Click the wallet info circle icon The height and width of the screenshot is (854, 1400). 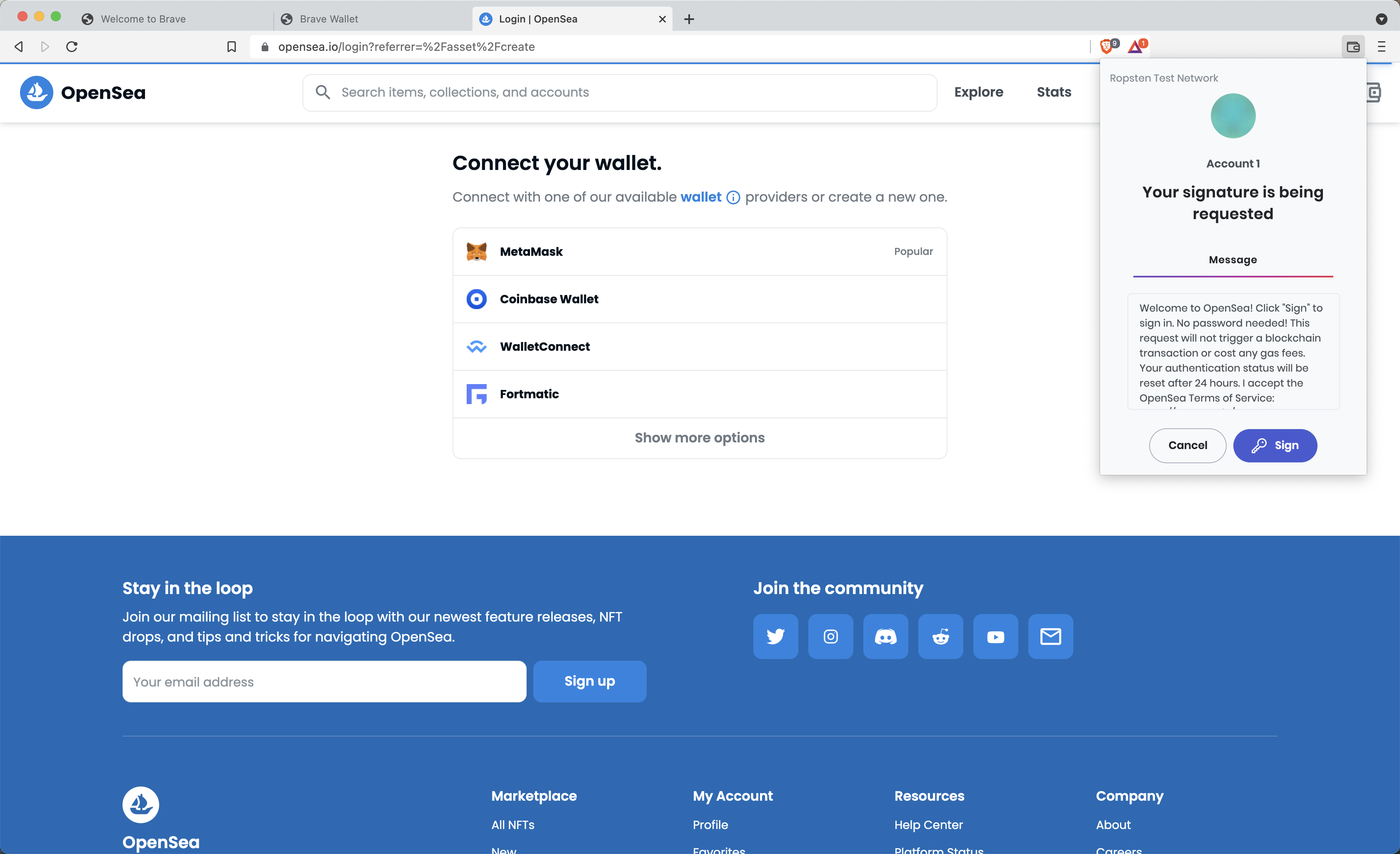click(733, 197)
